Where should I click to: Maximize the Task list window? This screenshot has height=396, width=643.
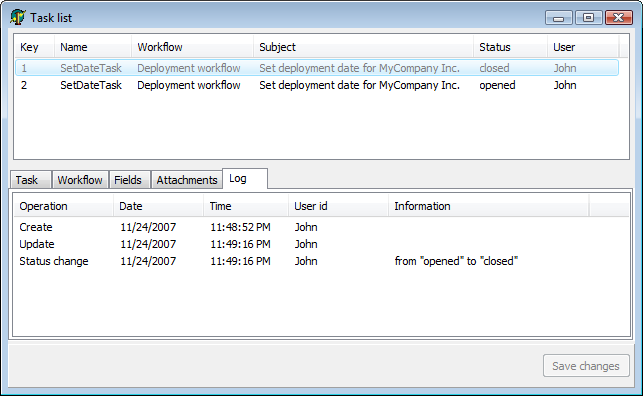point(588,18)
